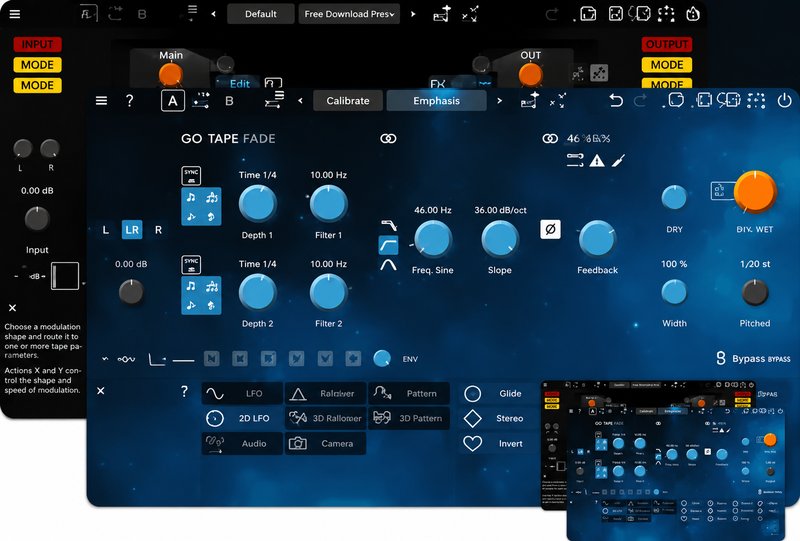Click the Default preset button in back window
800x541 pixels.
261,14
